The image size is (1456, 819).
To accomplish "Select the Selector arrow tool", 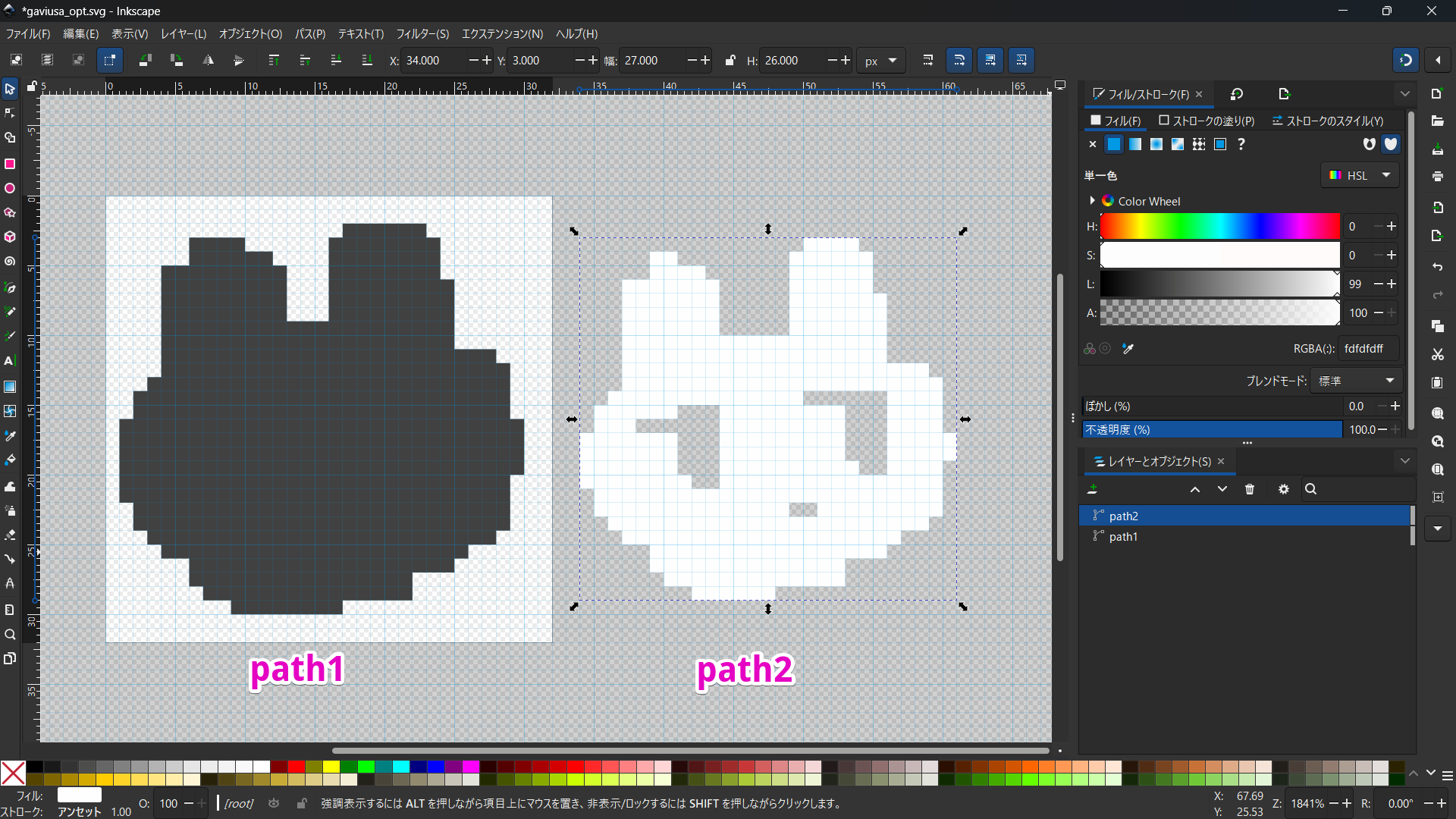I will click(10, 89).
